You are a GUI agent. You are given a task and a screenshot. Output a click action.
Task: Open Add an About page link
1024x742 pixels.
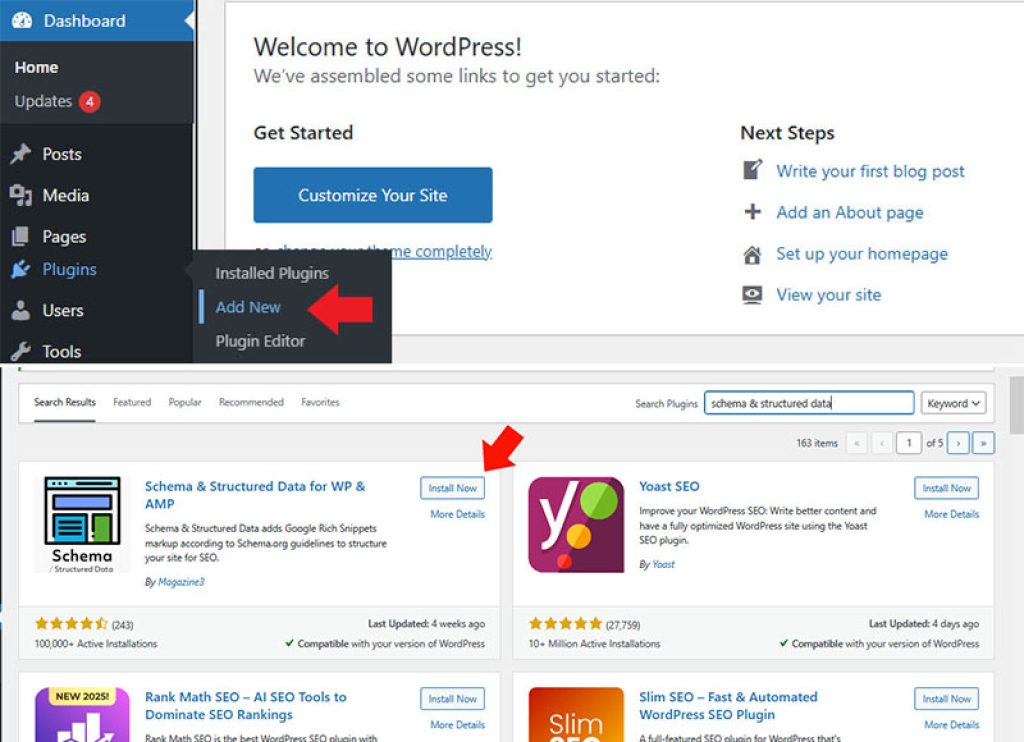point(850,212)
